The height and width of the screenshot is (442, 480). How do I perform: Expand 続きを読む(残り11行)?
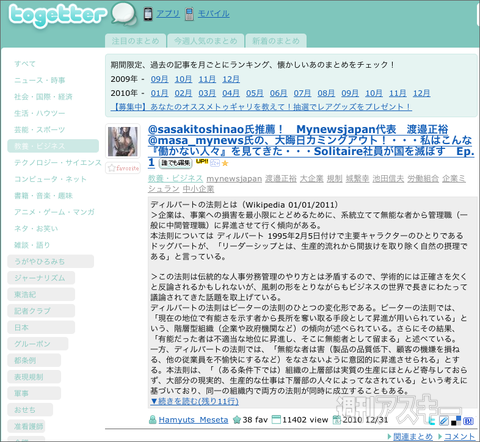click(x=194, y=401)
